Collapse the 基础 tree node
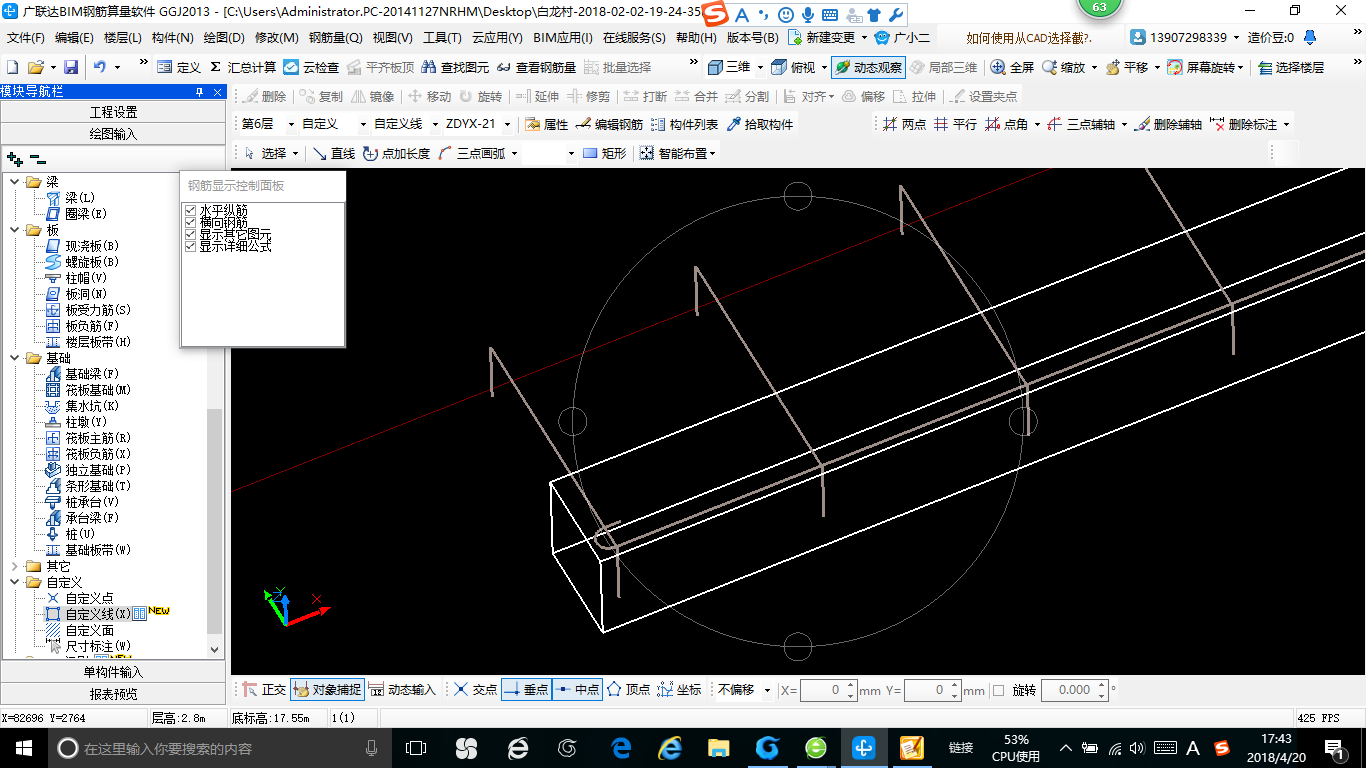The image size is (1366, 768). [x=14, y=358]
